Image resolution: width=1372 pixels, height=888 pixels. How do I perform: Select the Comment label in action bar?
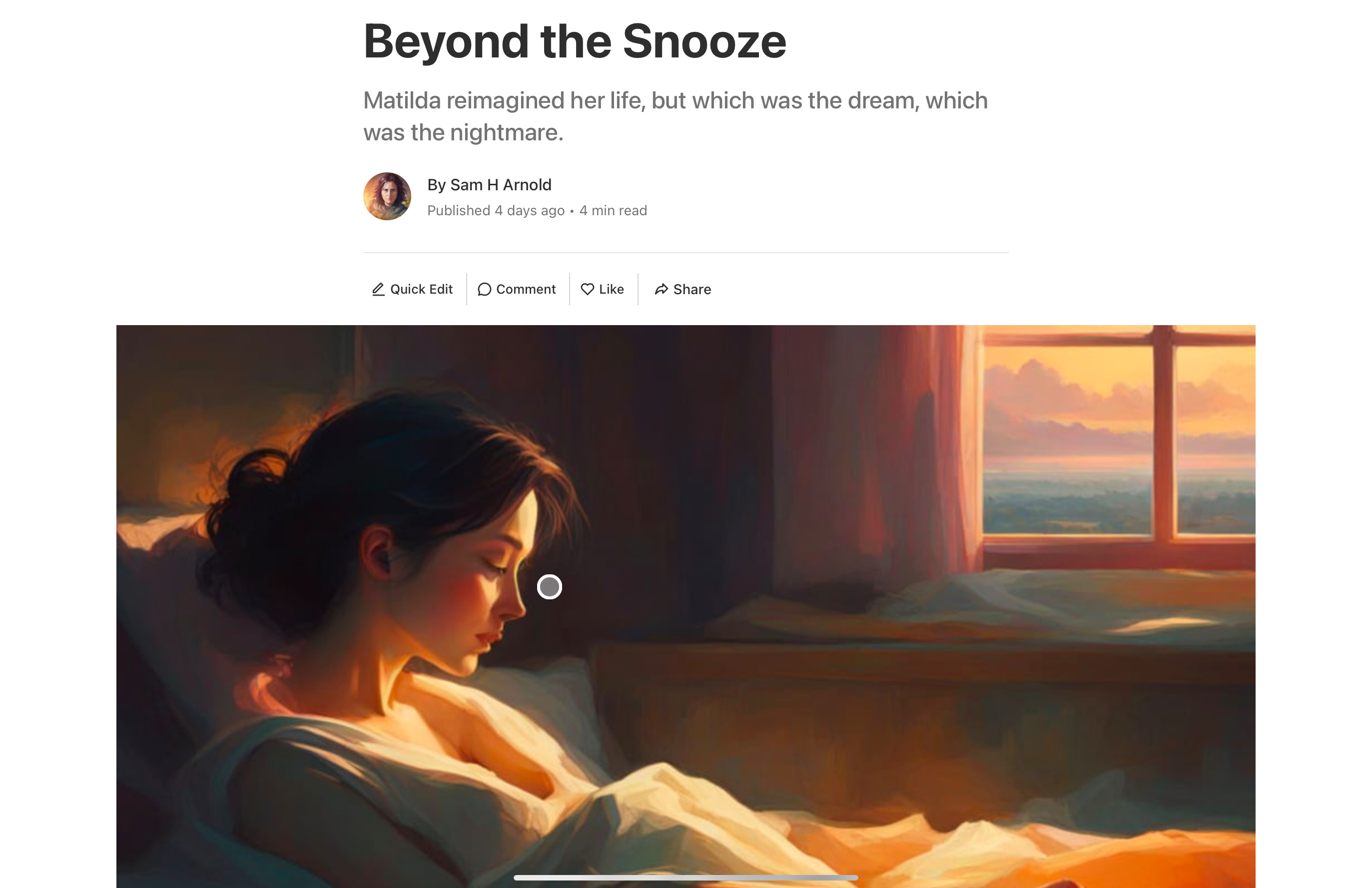point(526,289)
